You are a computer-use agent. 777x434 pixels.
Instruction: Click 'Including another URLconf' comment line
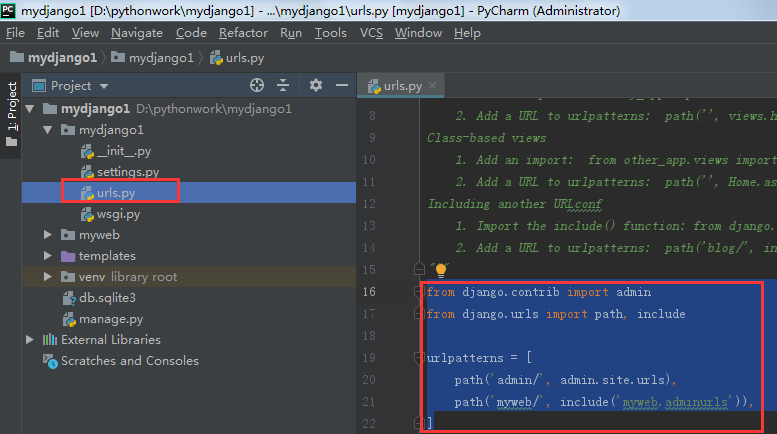click(514, 204)
